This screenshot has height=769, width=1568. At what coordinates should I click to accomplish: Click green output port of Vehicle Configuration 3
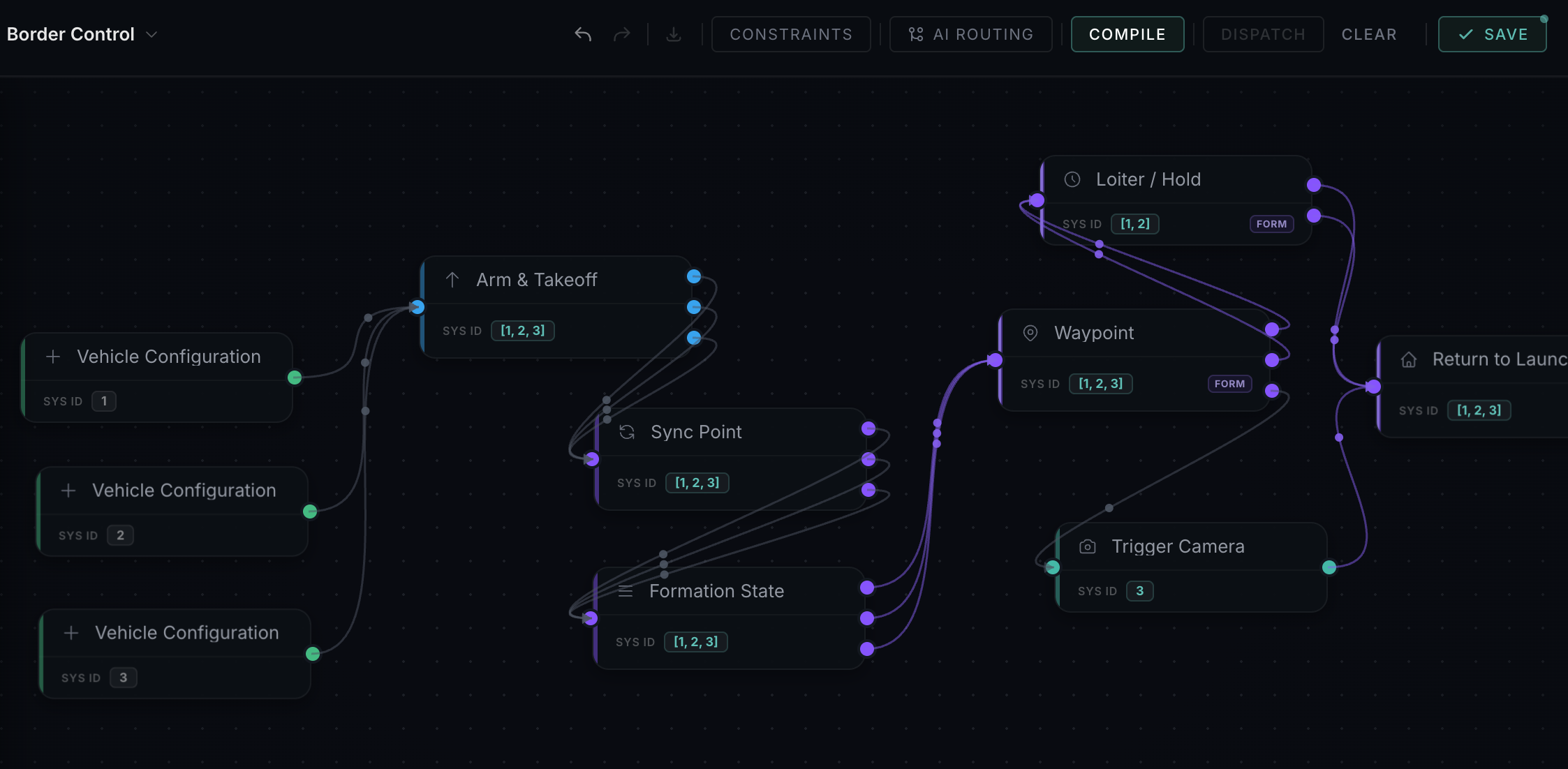[x=313, y=654]
